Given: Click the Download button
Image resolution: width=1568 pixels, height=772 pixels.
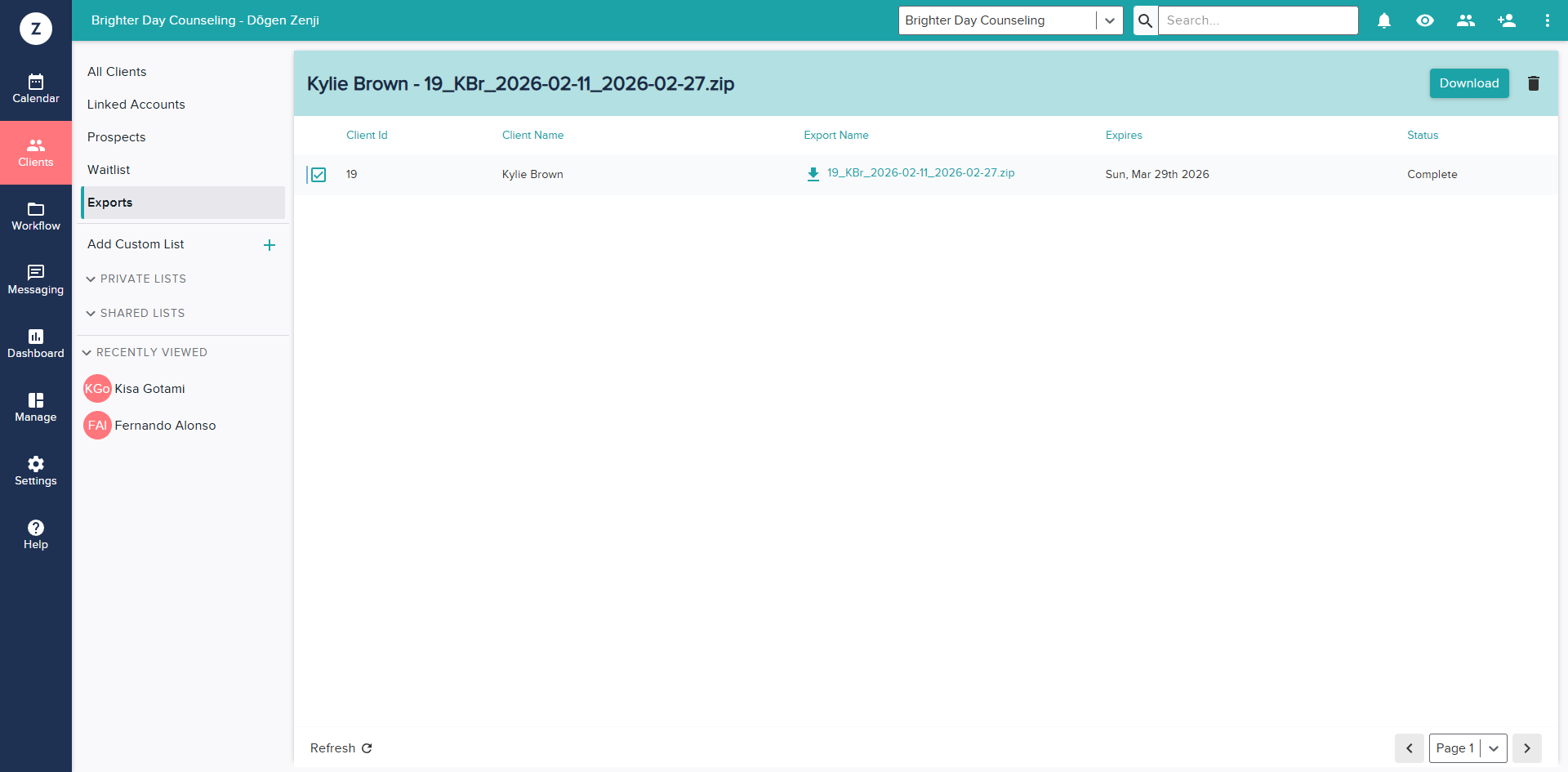Looking at the screenshot, I should 1469,83.
